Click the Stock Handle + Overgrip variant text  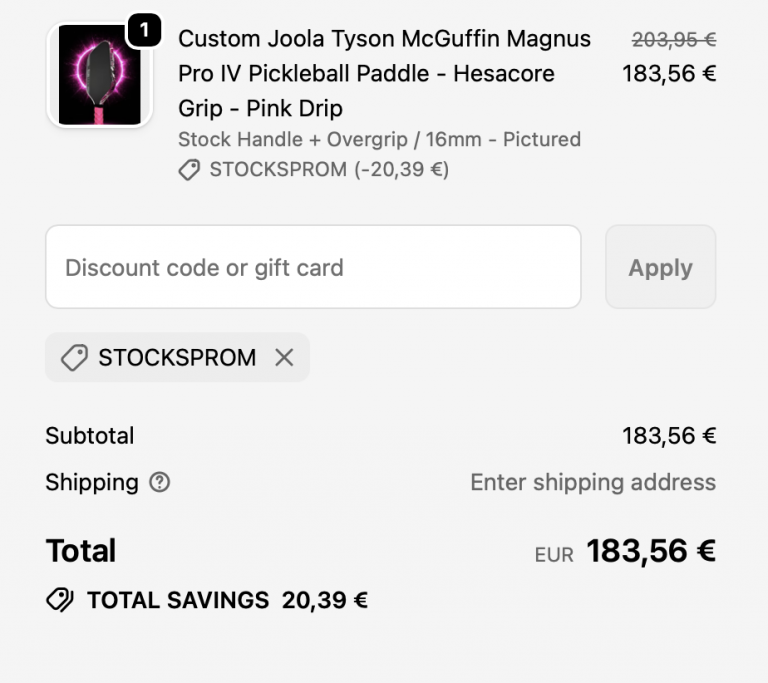(379, 139)
